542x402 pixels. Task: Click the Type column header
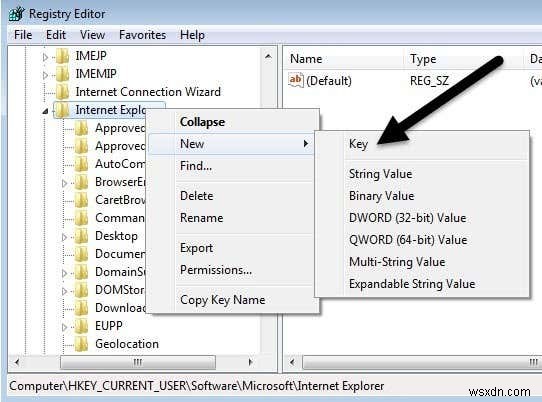pos(463,59)
